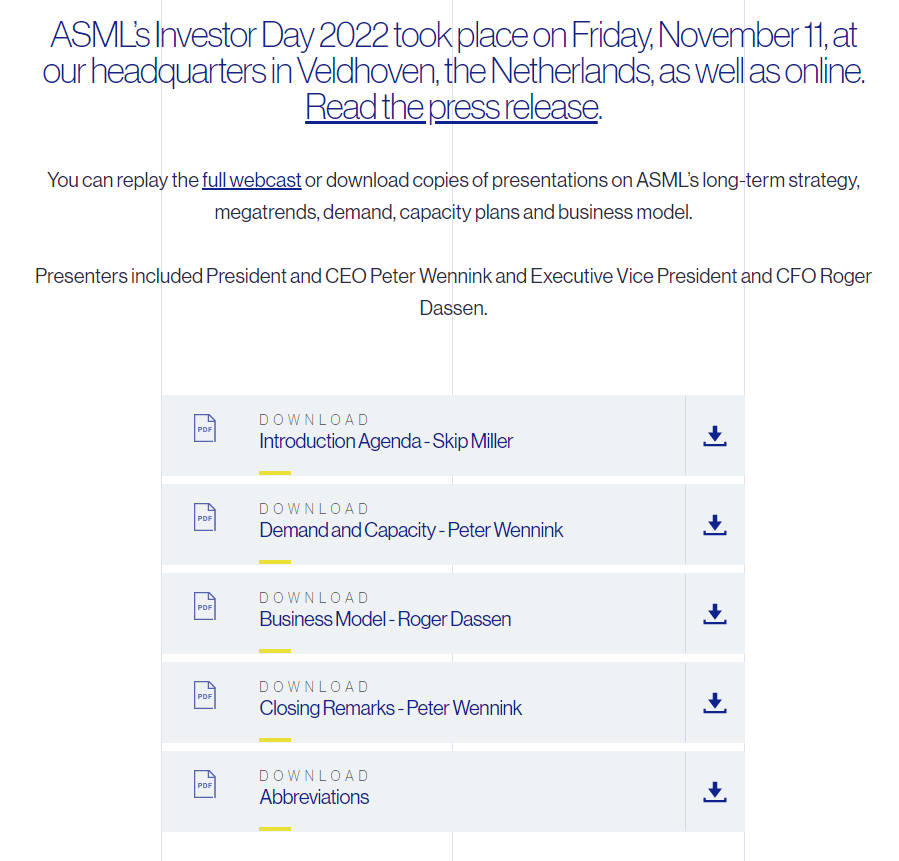Click DOWNLOAD label above Introduction Agenda
The image size is (899, 861).
[314, 420]
